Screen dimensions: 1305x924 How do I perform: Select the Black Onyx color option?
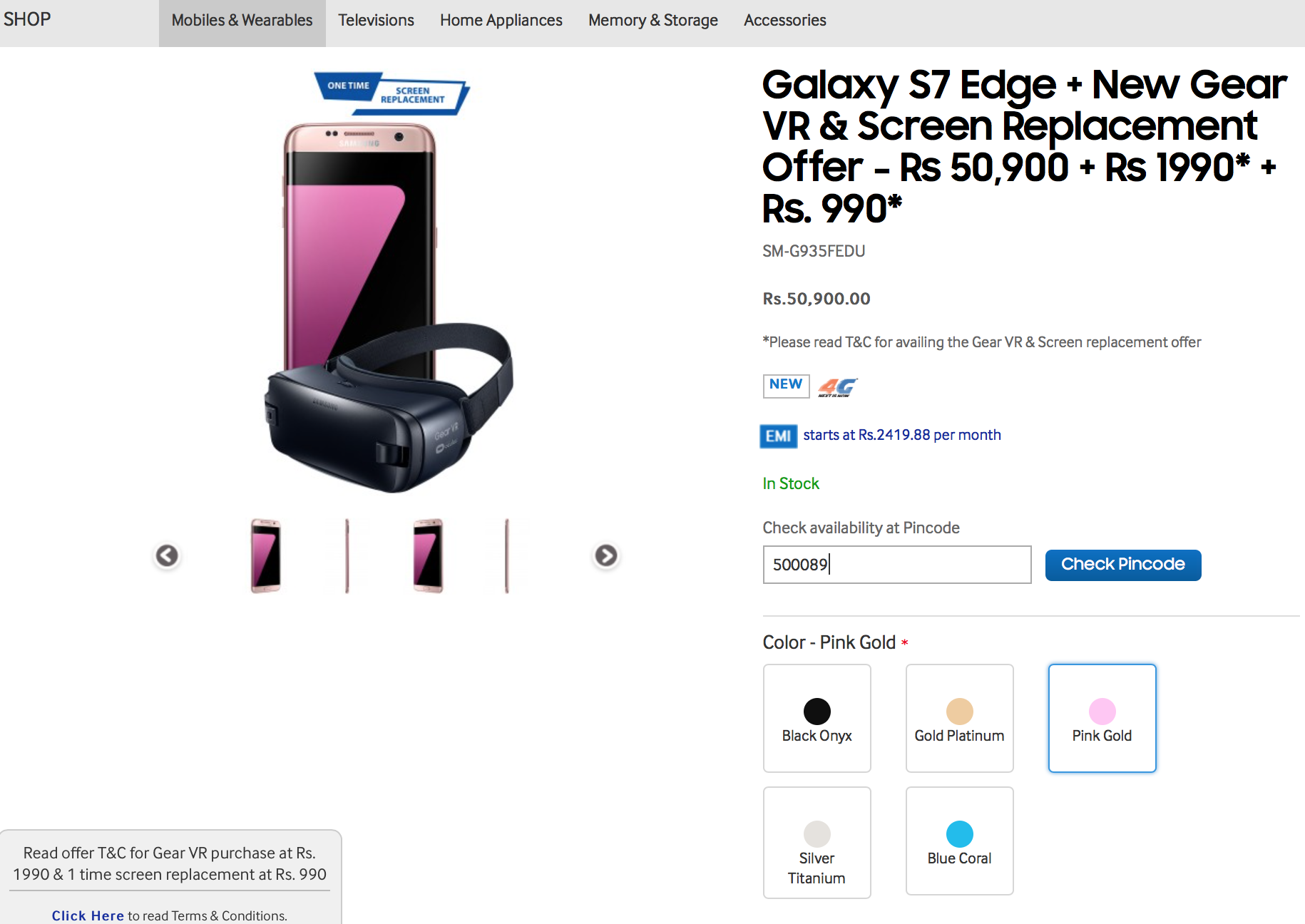[x=817, y=718]
